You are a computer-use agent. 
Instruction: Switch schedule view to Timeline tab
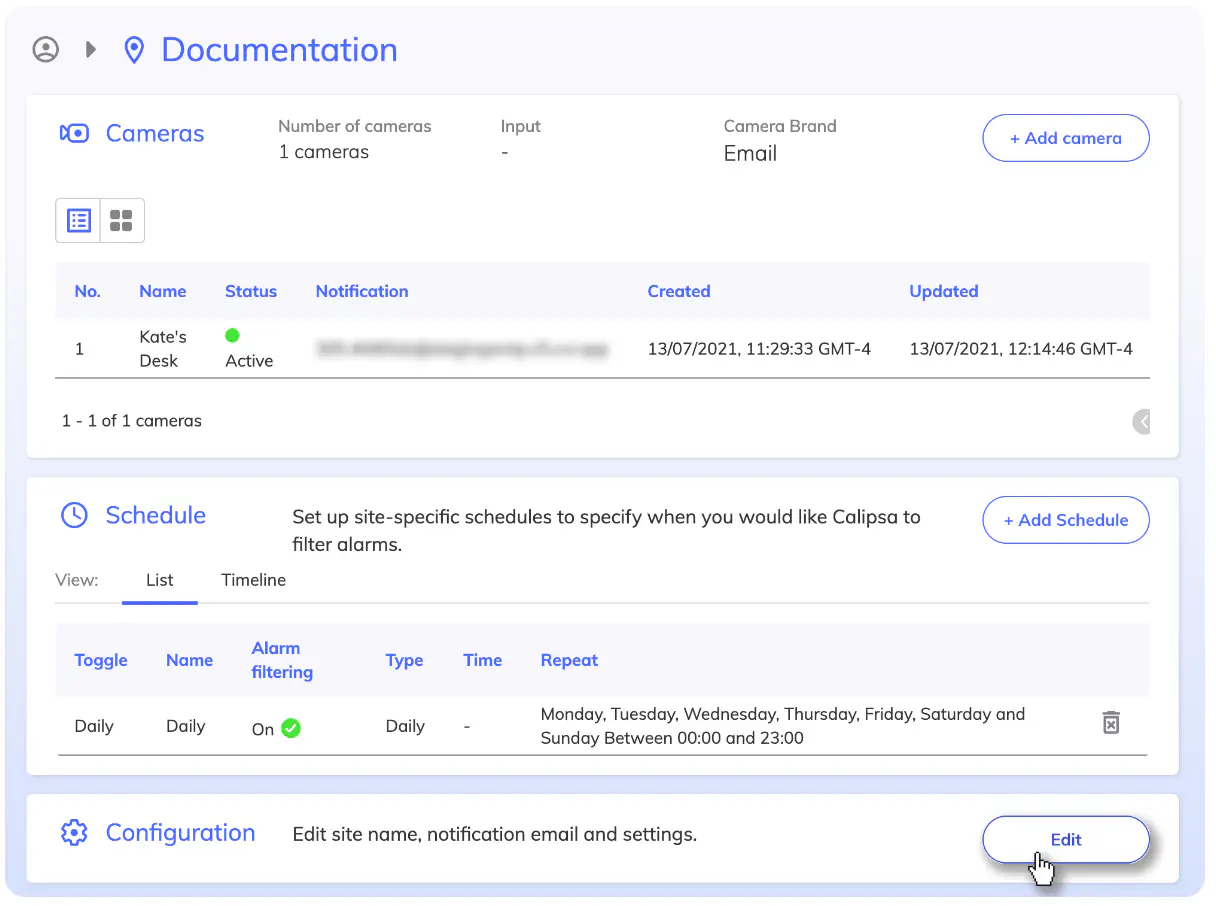click(253, 580)
